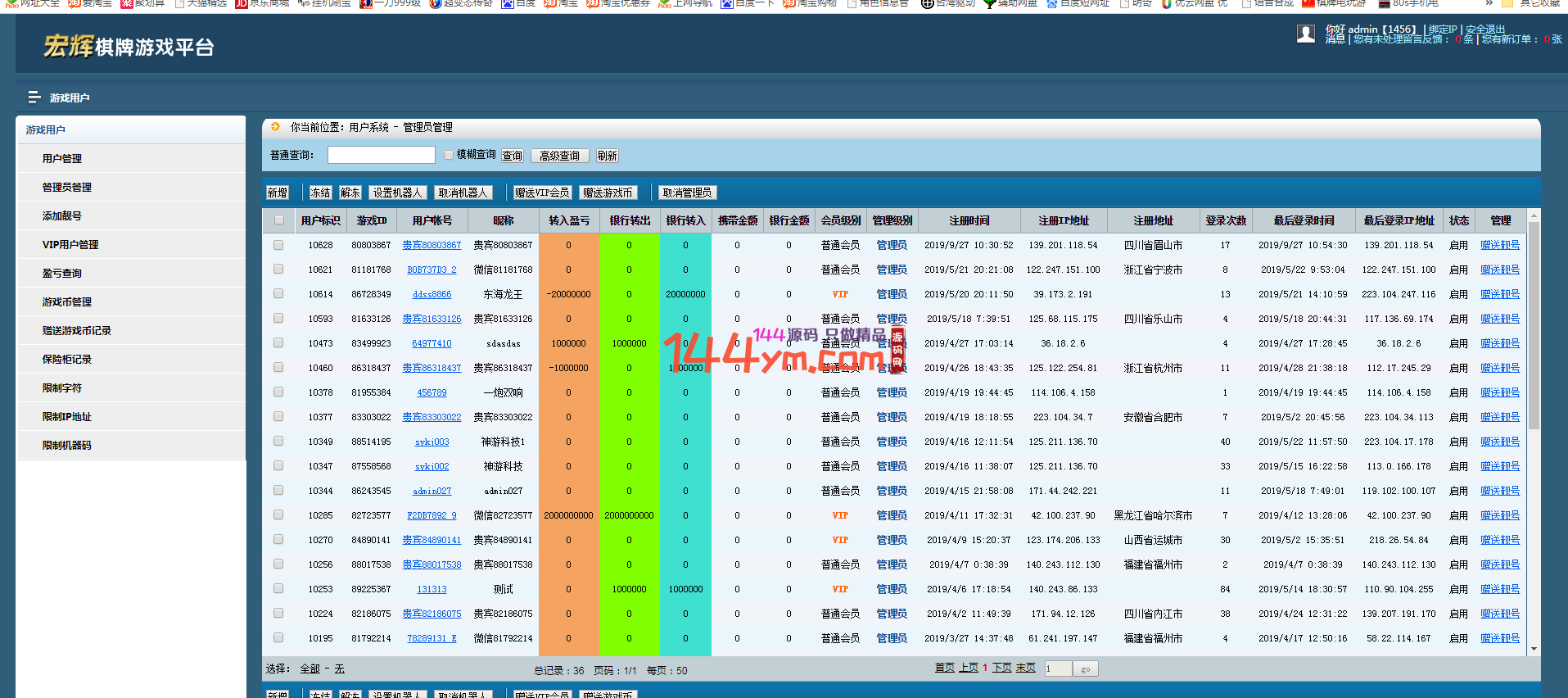Click the 下页 next page link
Viewport: 1568px width, 698px height.
point(1001,669)
